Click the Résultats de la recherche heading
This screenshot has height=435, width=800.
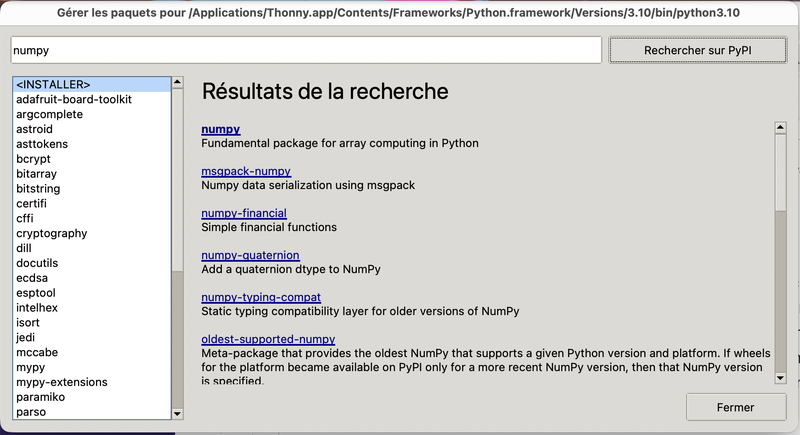point(325,91)
